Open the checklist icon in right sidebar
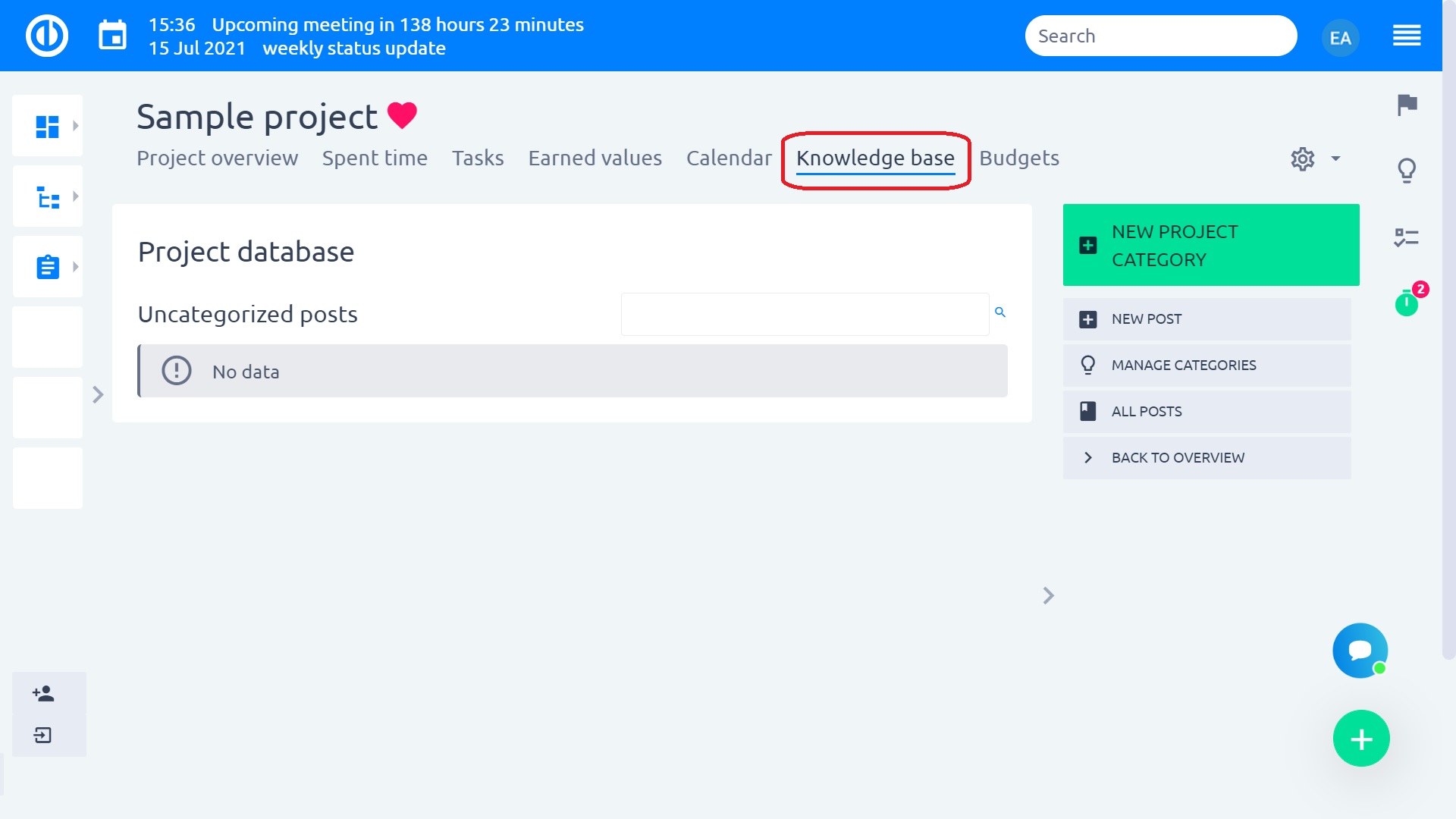The height and width of the screenshot is (819, 1456). click(1407, 237)
